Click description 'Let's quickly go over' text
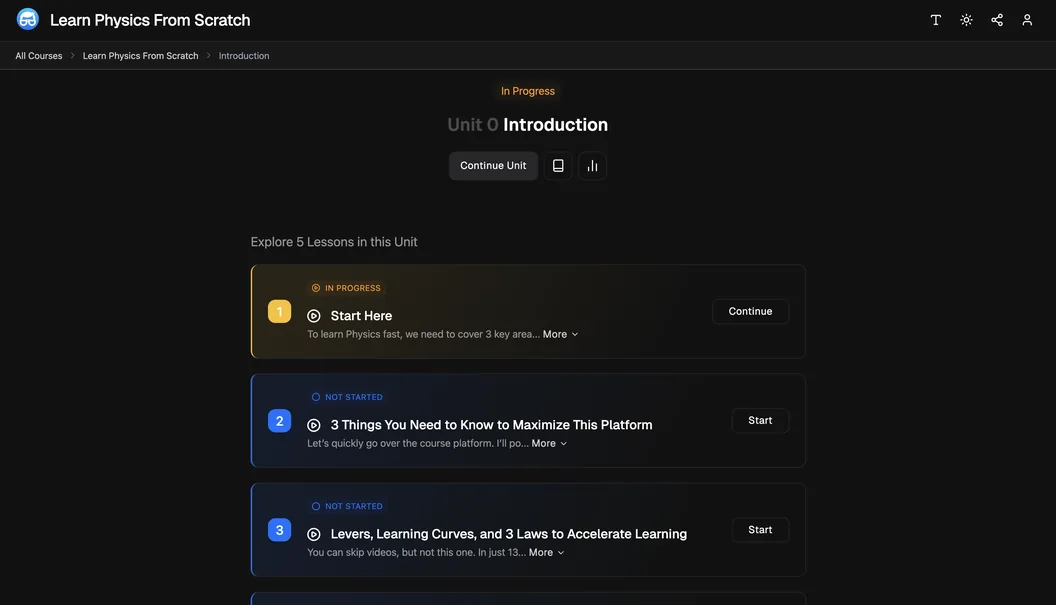This screenshot has height=605, width=1056. pos(418,443)
